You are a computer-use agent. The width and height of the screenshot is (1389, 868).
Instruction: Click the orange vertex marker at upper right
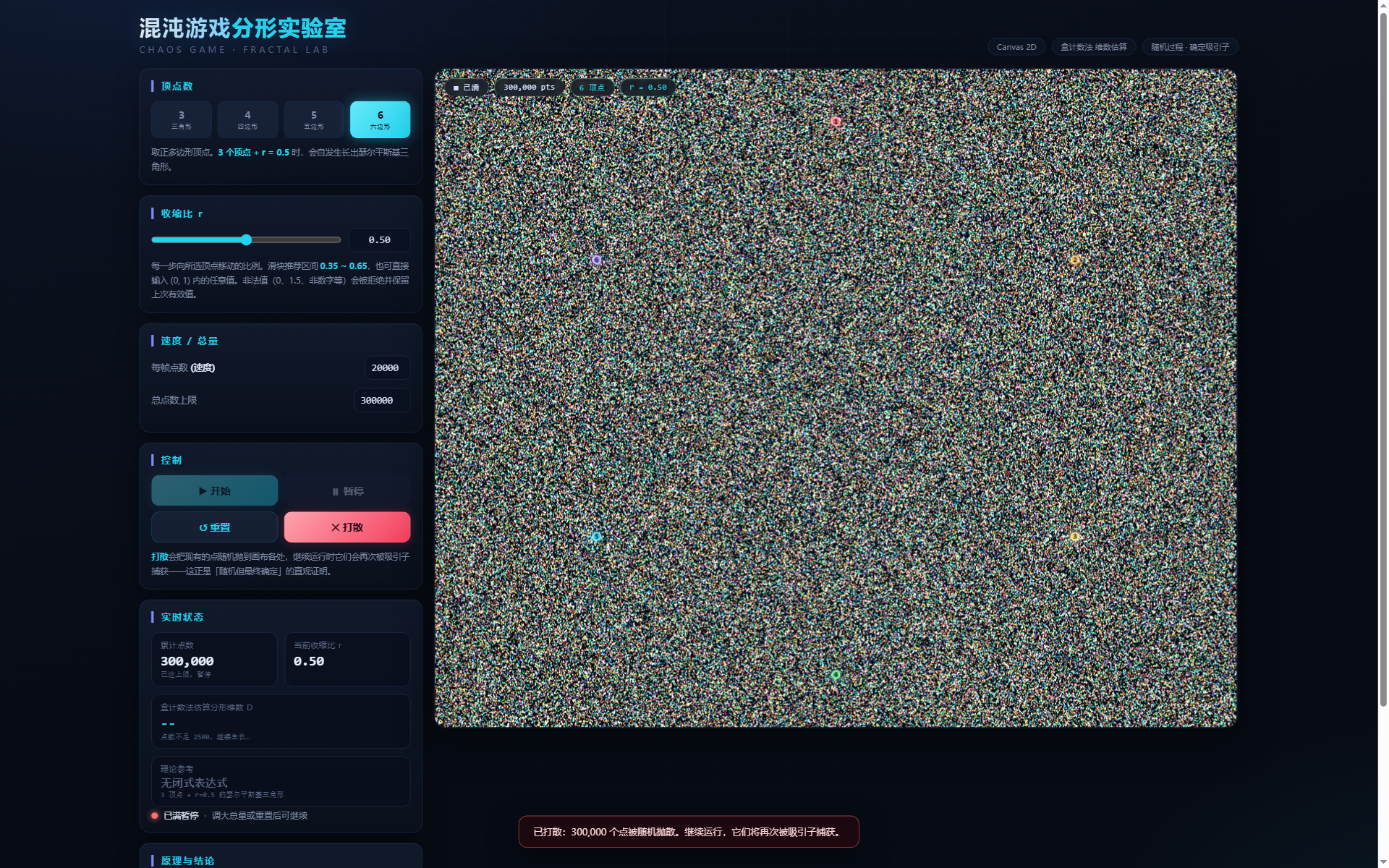1075,260
